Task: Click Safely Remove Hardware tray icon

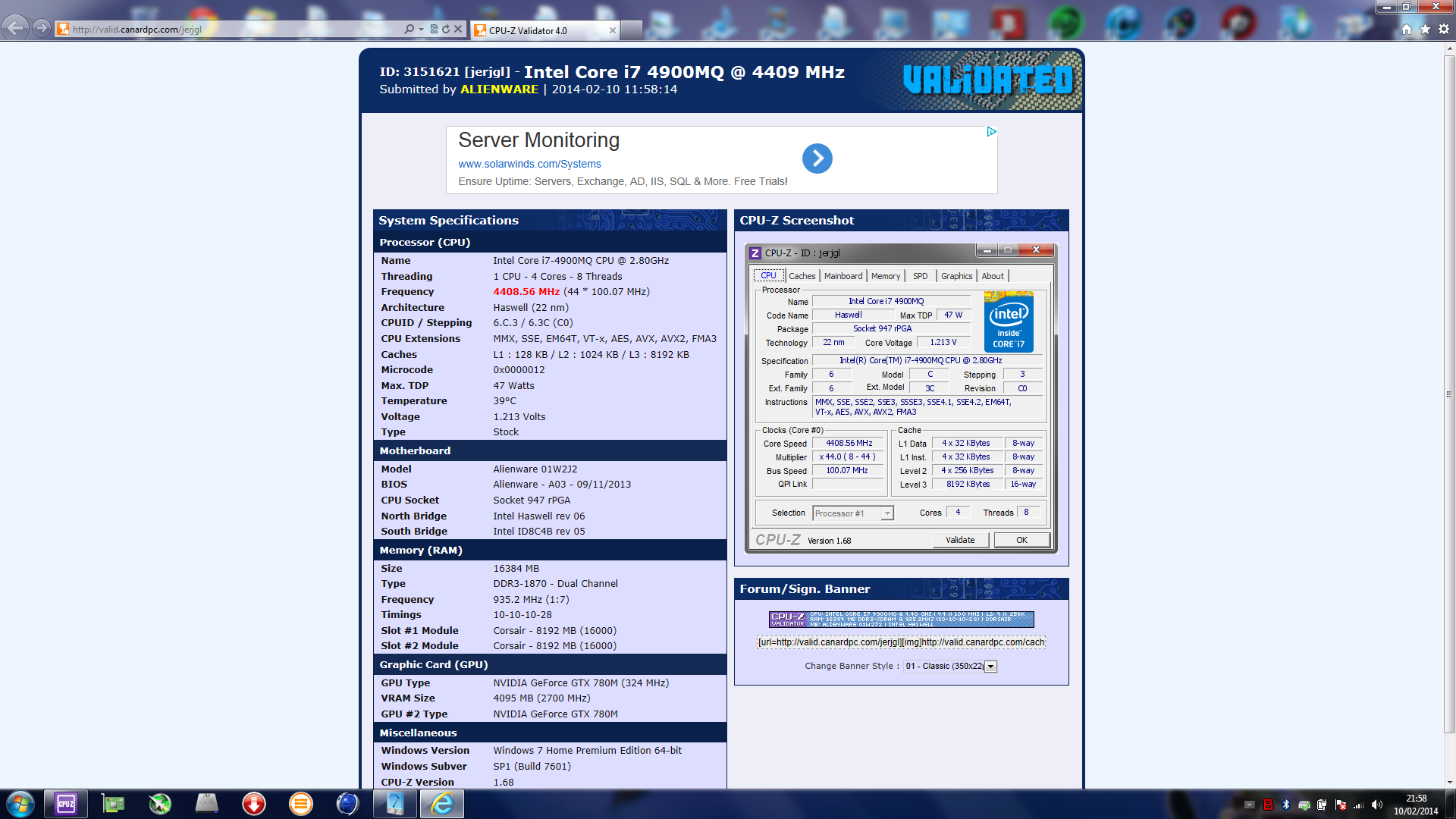Action: pyautogui.click(x=1304, y=805)
